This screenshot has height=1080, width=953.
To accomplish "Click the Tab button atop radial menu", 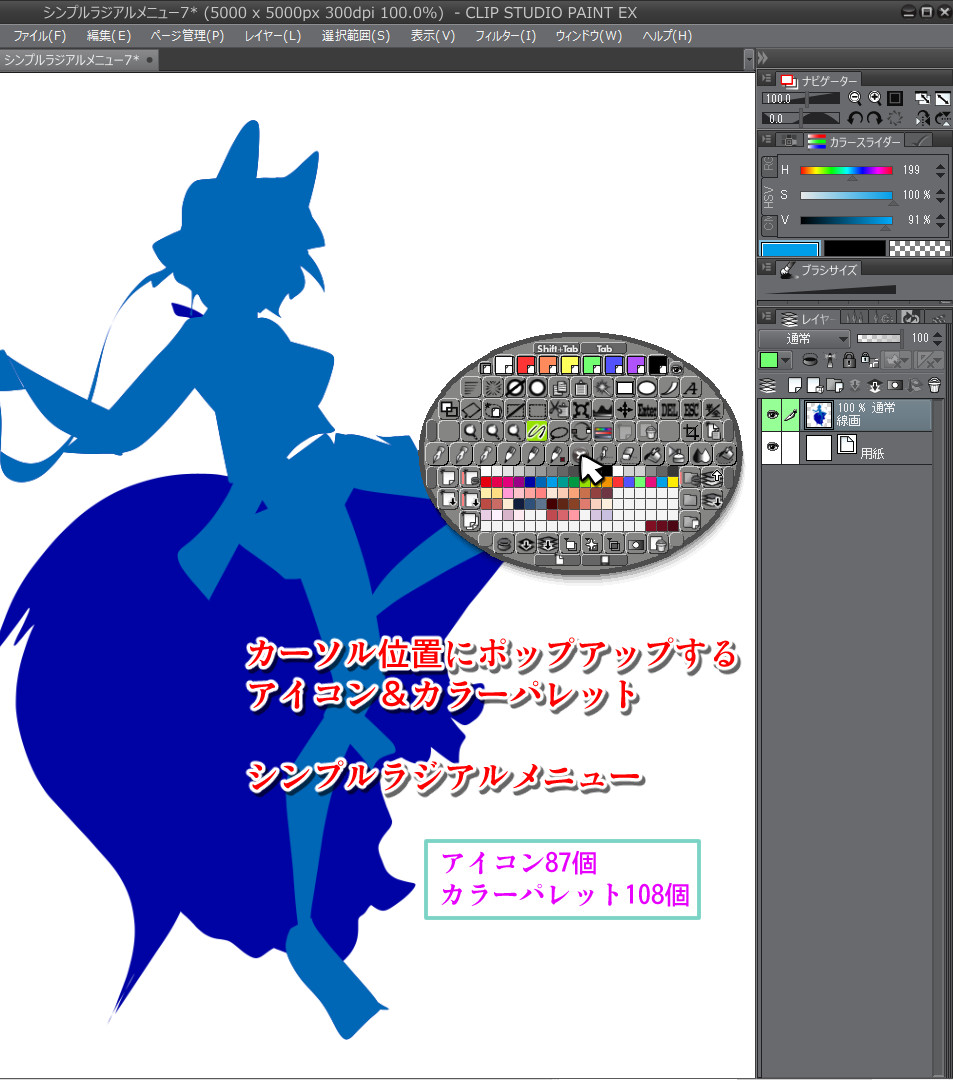I will point(604,348).
